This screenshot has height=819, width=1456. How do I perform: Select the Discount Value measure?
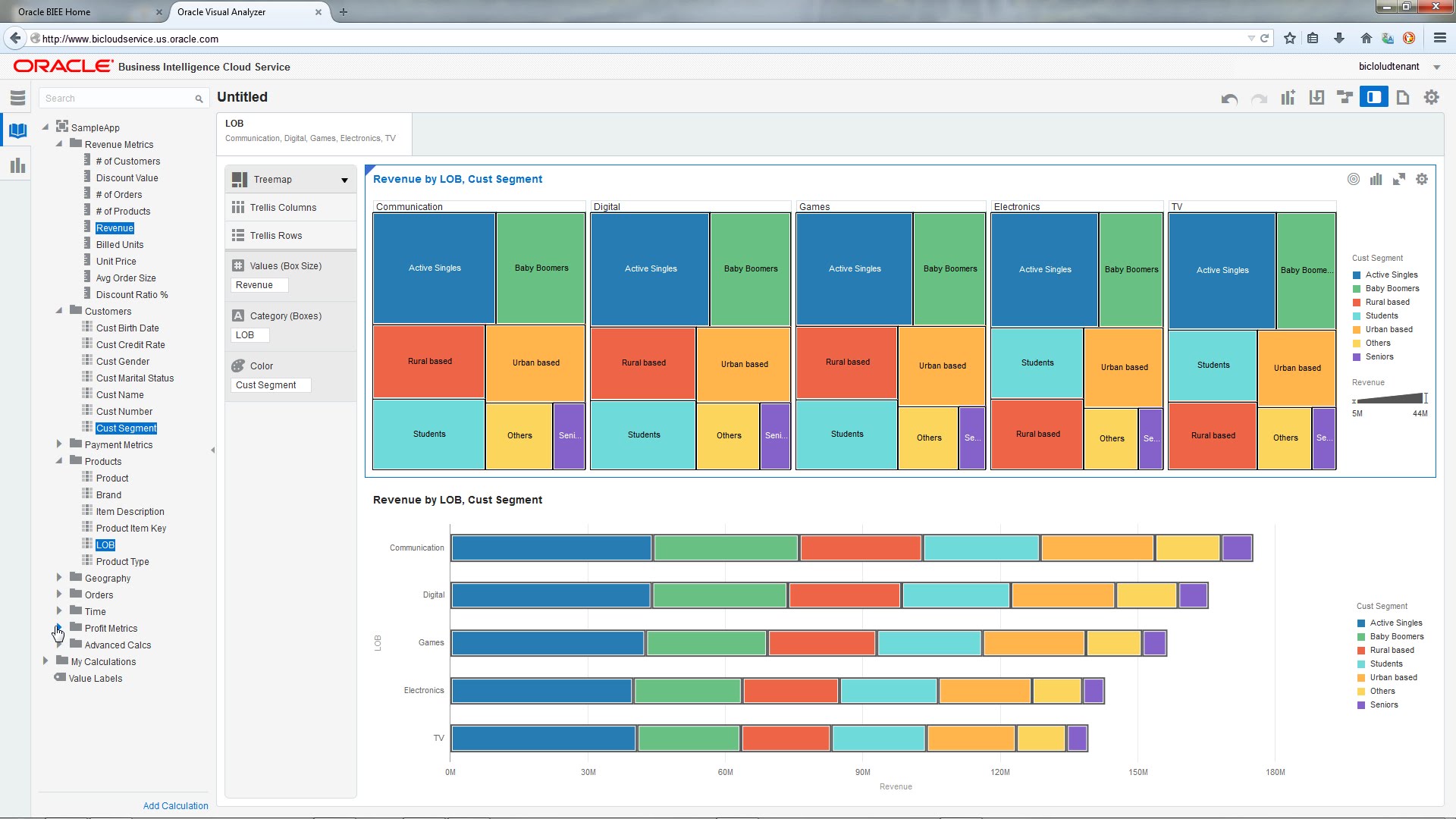[x=127, y=178]
